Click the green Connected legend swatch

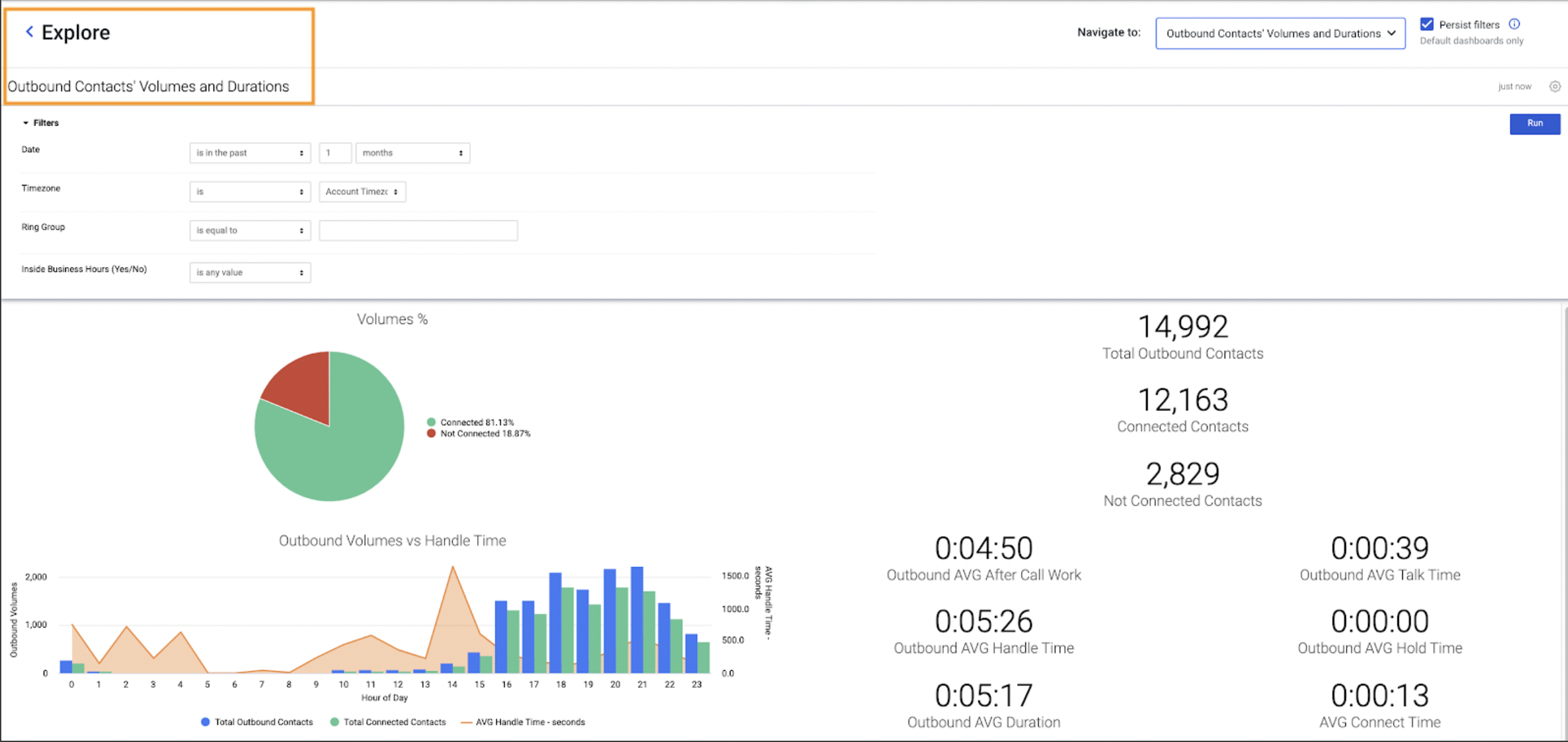[431, 422]
